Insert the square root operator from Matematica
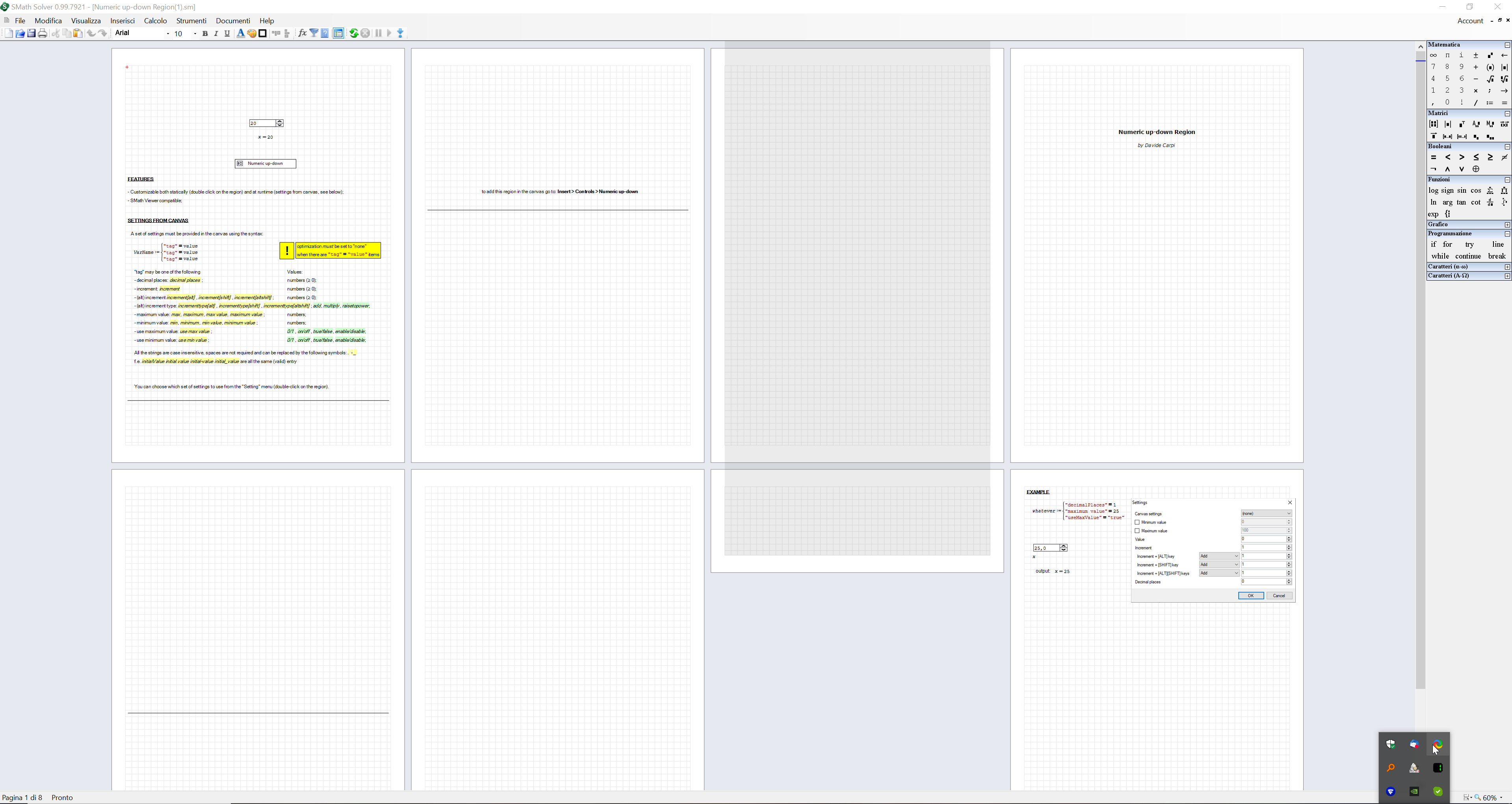 point(1490,79)
